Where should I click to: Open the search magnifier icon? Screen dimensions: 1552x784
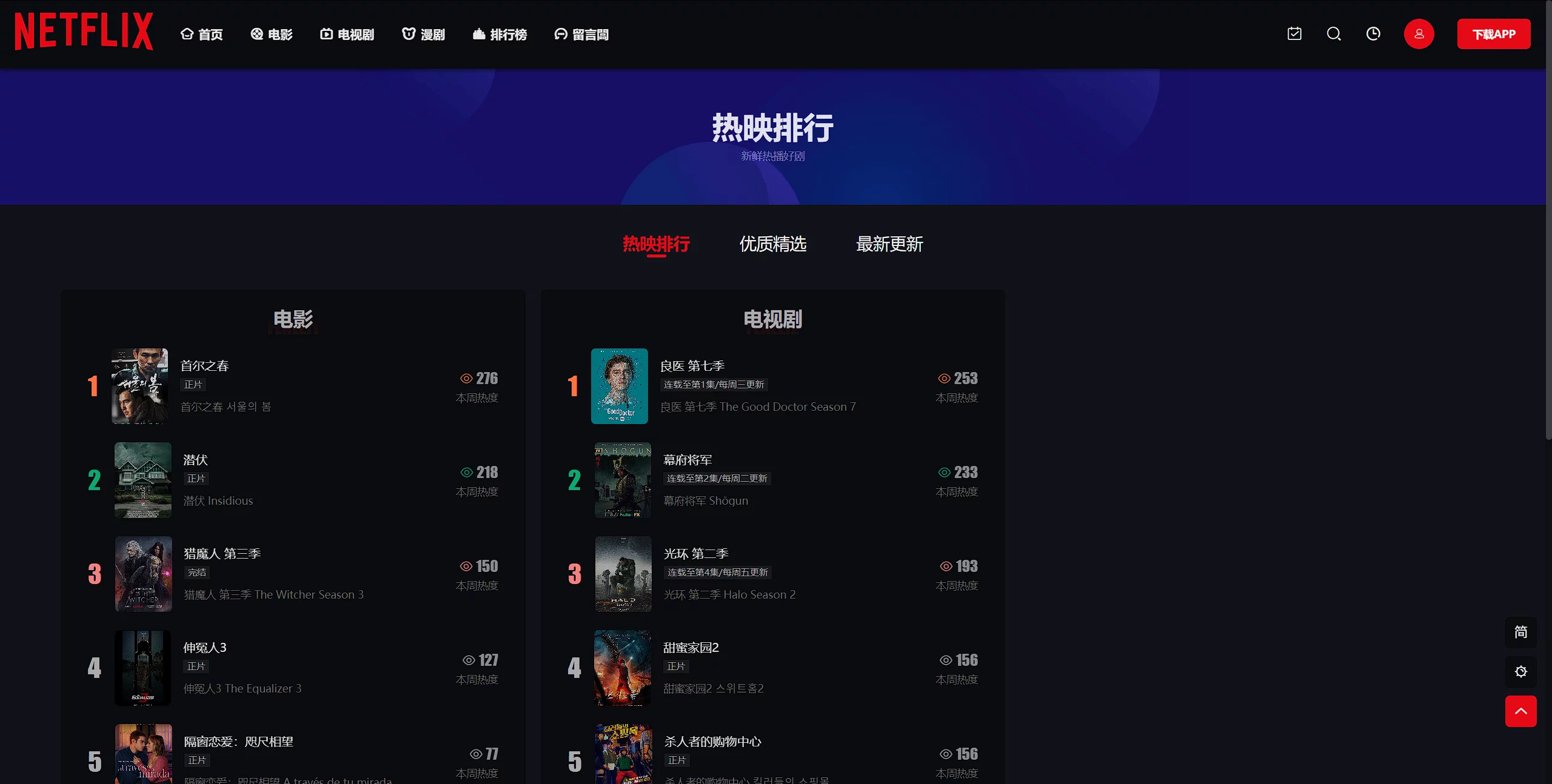pyautogui.click(x=1334, y=34)
